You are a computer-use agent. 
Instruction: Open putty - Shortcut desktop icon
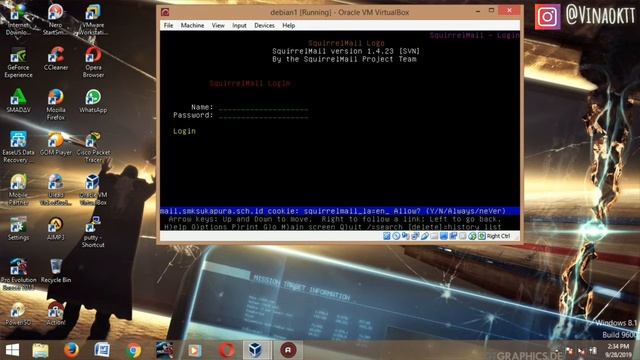(93, 232)
